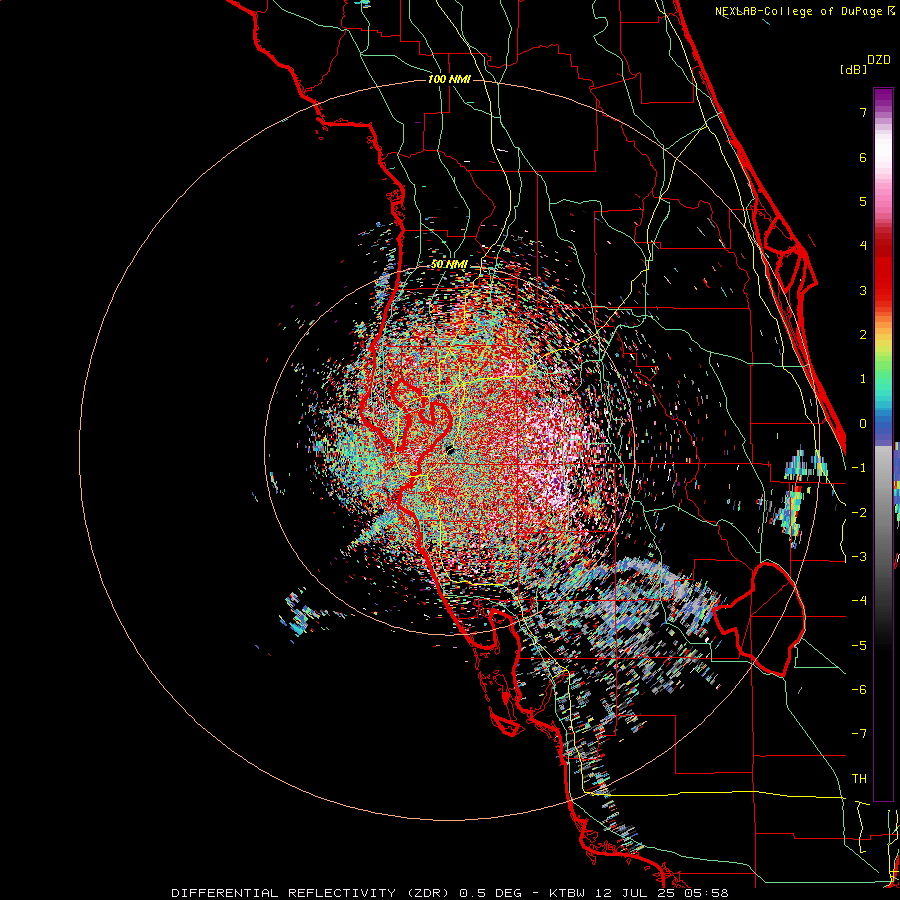Click the -7 tick label on the color scale
This screenshot has width=900, height=900.
[x=859, y=734]
